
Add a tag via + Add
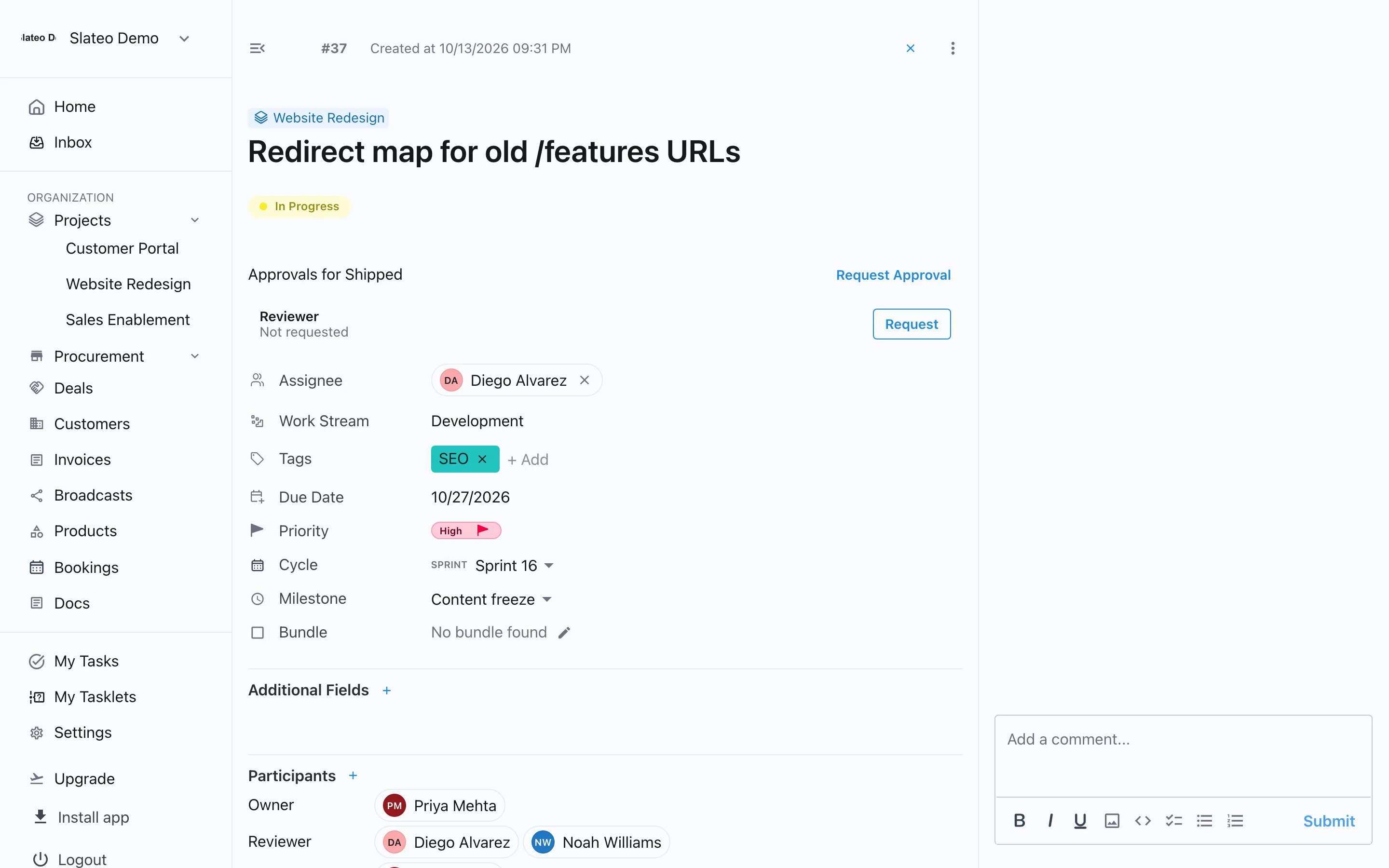pos(528,459)
